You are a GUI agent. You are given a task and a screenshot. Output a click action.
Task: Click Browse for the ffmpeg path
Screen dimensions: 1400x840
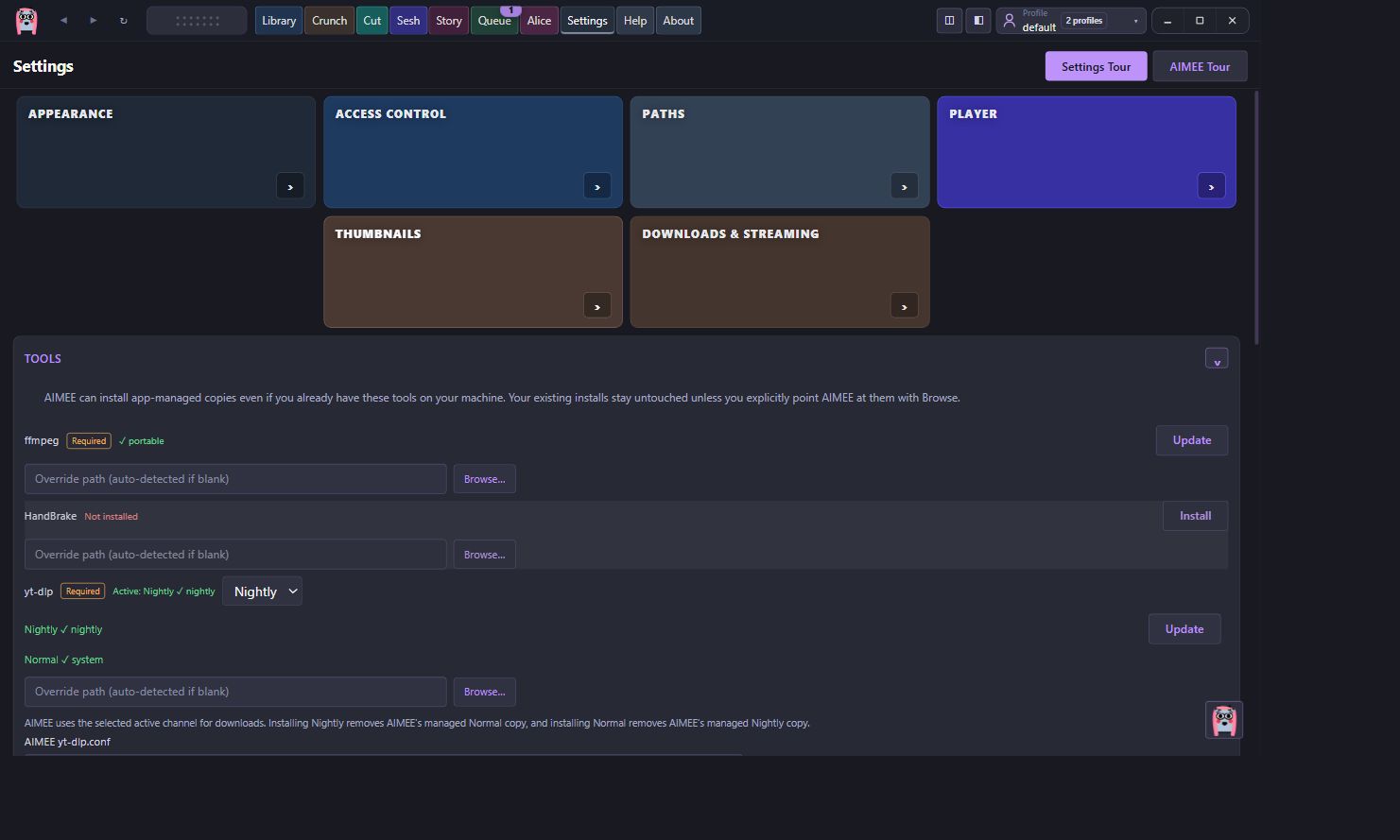484,479
